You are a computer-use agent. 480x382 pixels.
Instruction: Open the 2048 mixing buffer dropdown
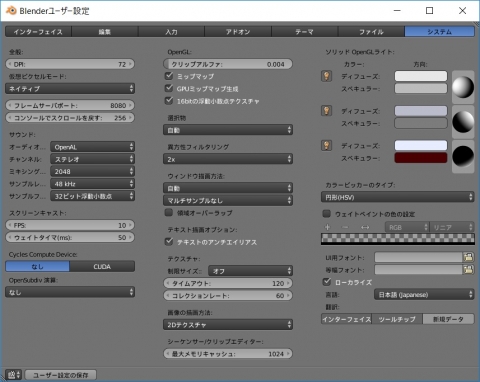(93, 171)
